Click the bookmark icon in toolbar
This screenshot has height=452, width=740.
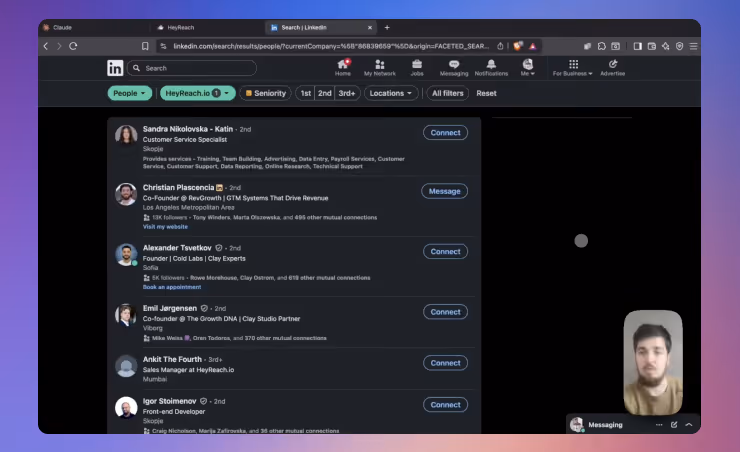(x=145, y=46)
